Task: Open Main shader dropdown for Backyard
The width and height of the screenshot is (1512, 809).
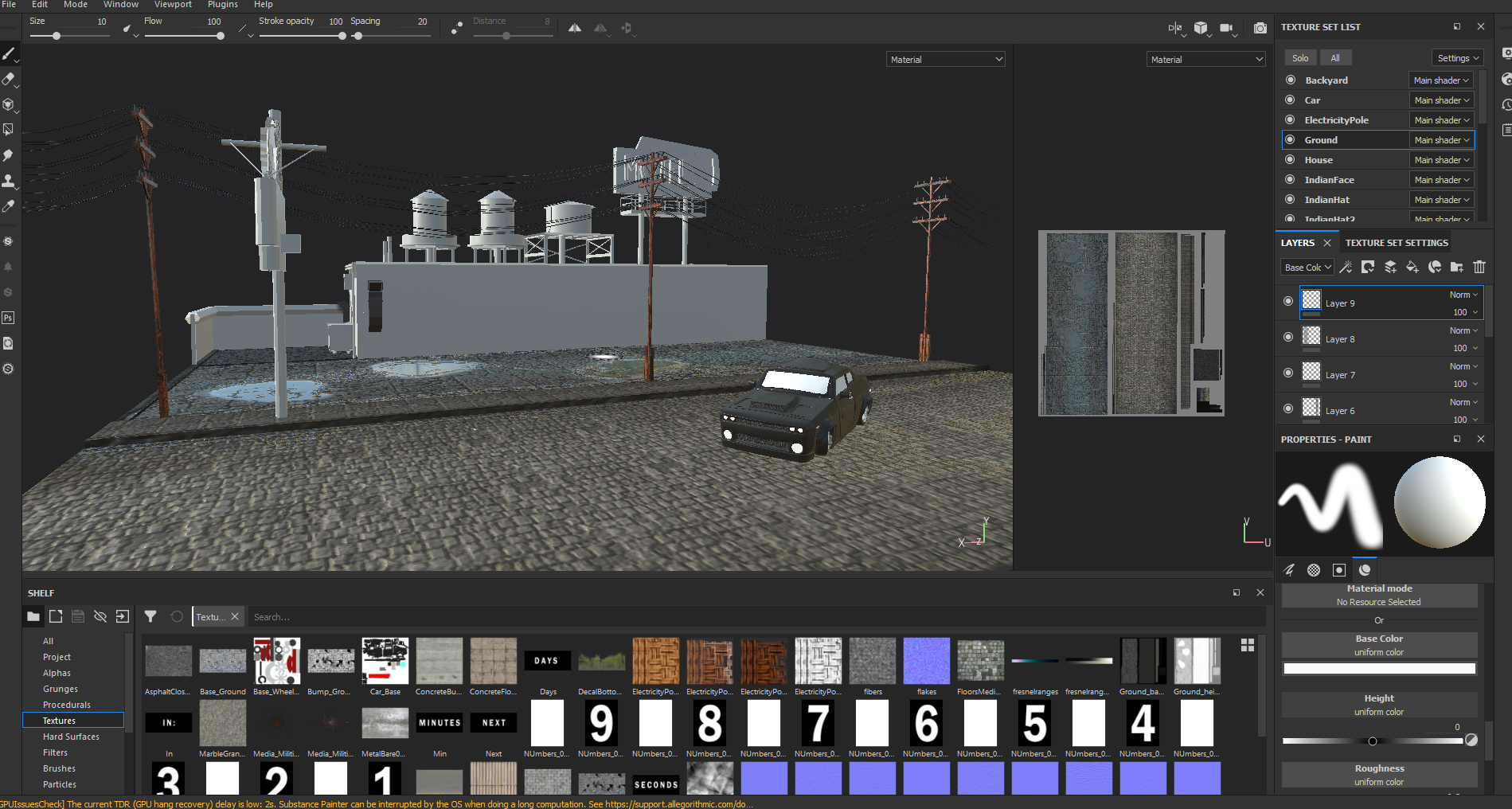Action: 1441,80
